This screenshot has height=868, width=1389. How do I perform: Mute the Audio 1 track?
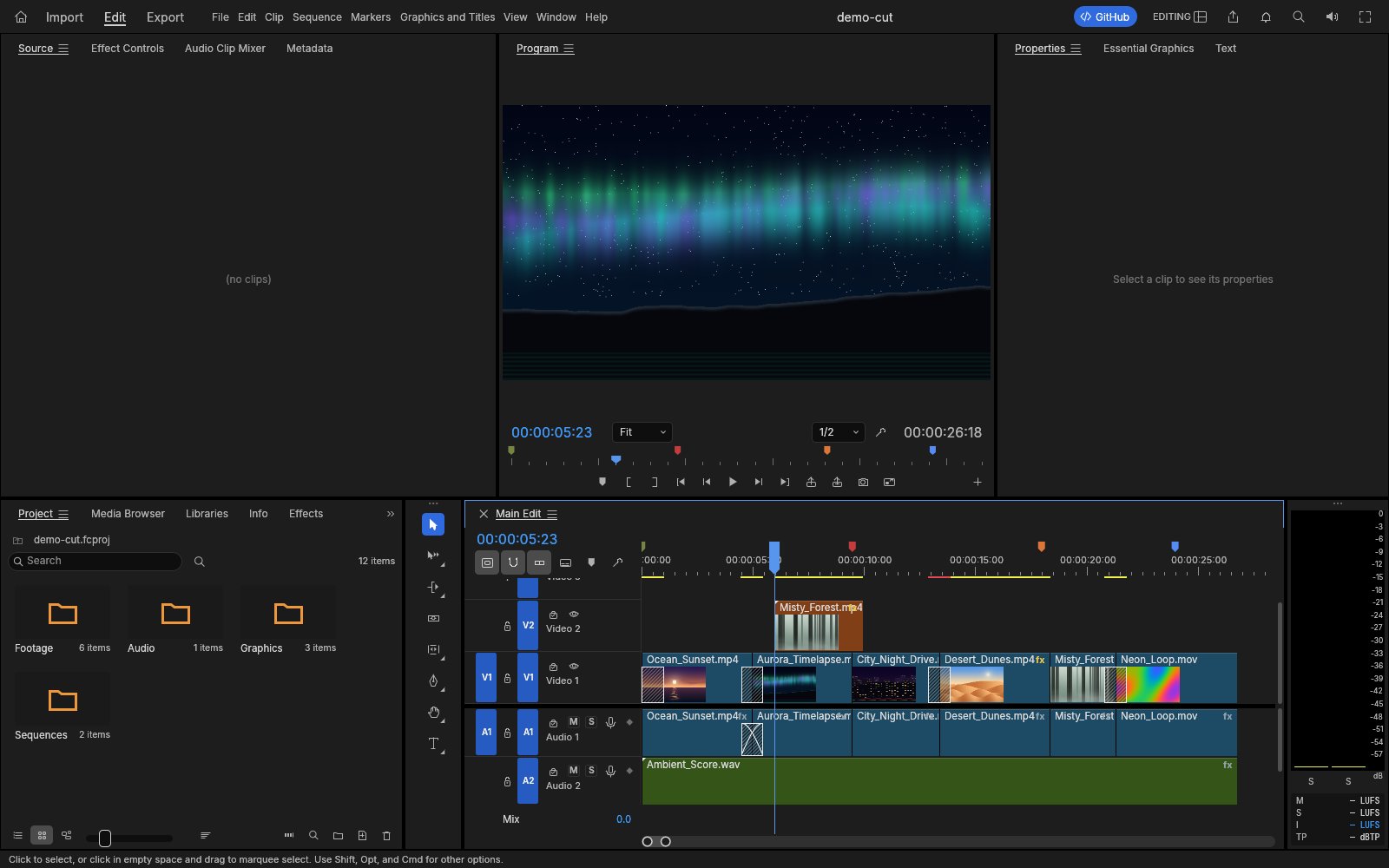coord(574,722)
